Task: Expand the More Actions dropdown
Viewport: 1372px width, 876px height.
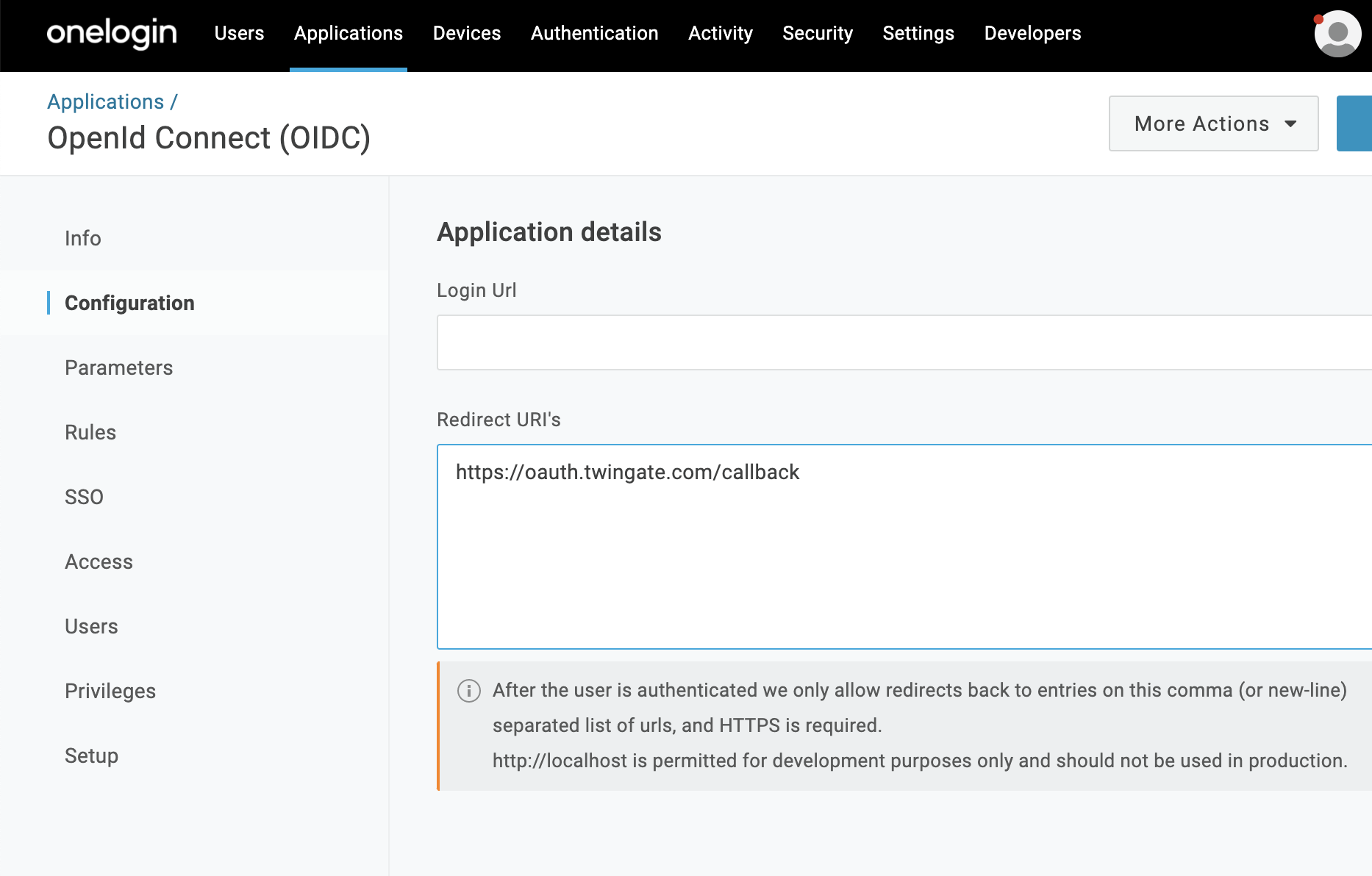Action: [x=1213, y=123]
